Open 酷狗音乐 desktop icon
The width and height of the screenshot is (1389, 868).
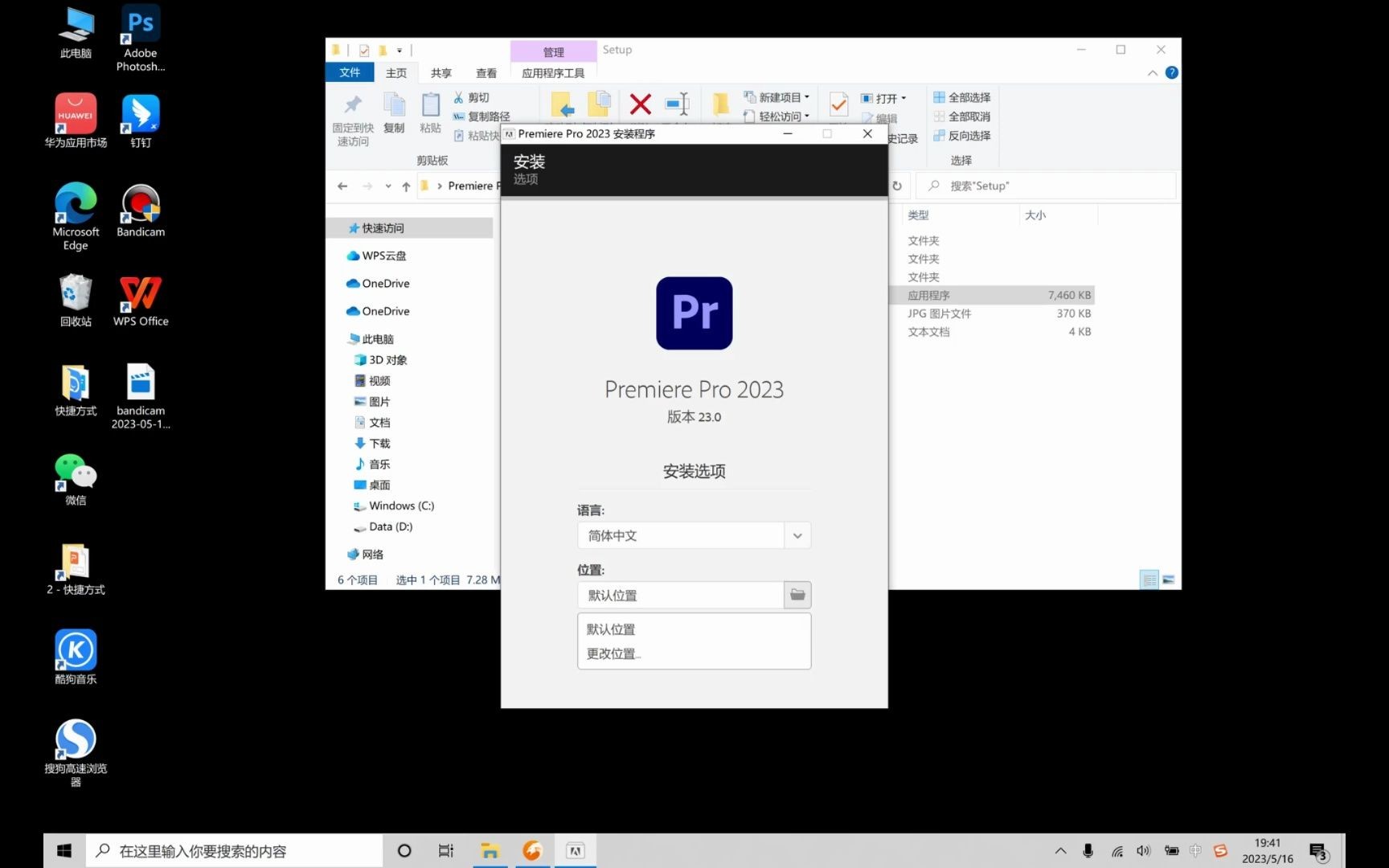tap(76, 657)
